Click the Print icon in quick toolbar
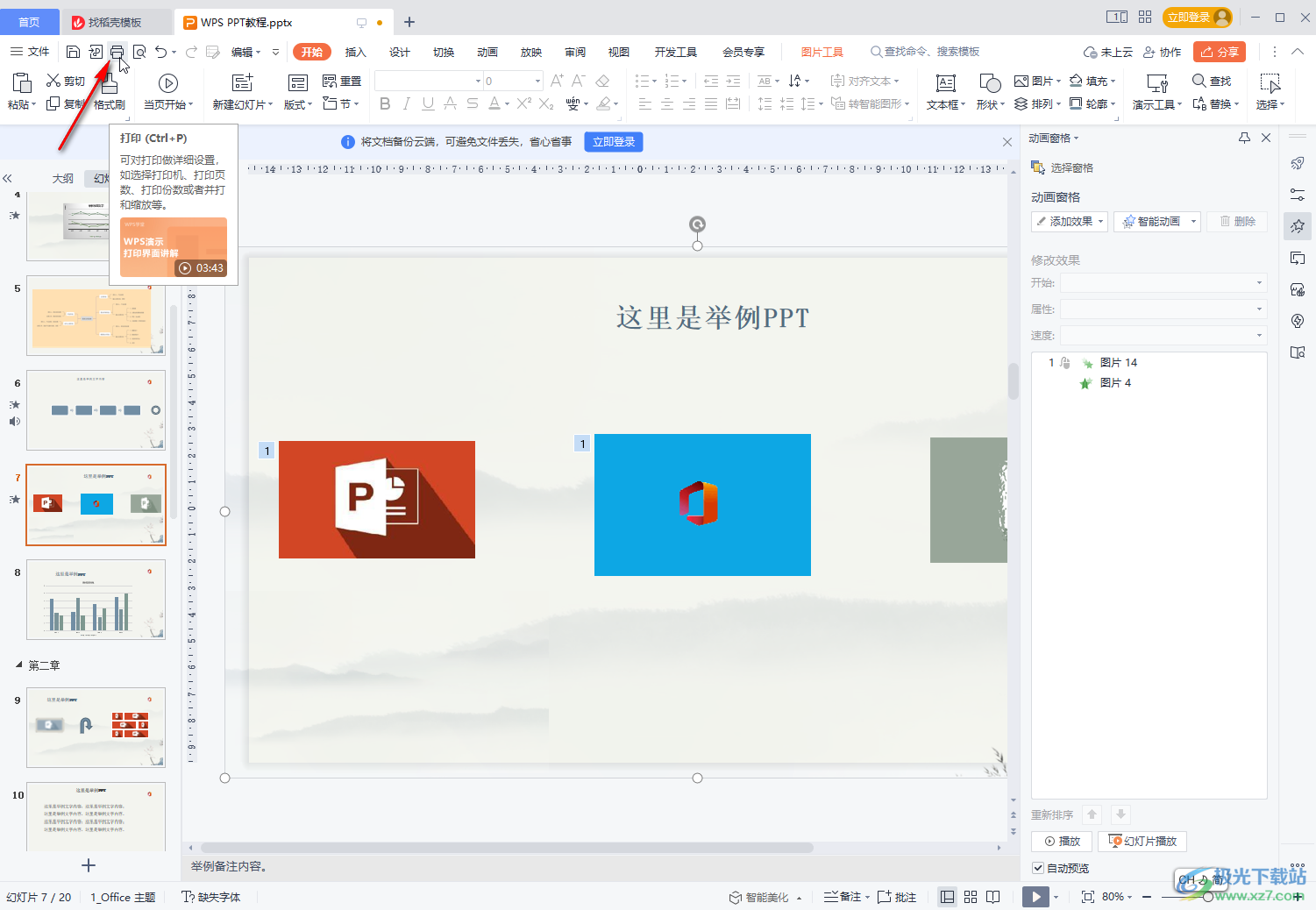1316x910 pixels. [x=117, y=52]
